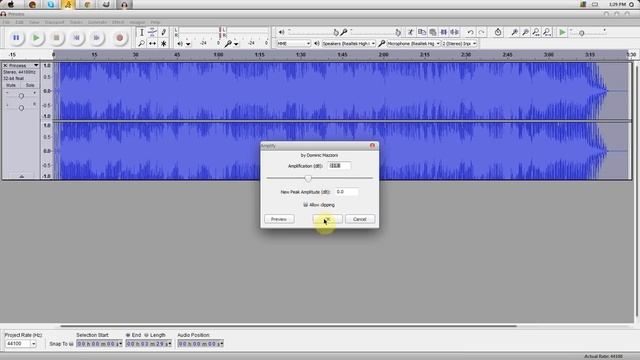This screenshot has height=360, width=640.
Task: Select the Zoom magnifier tool
Action: point(141,43)
